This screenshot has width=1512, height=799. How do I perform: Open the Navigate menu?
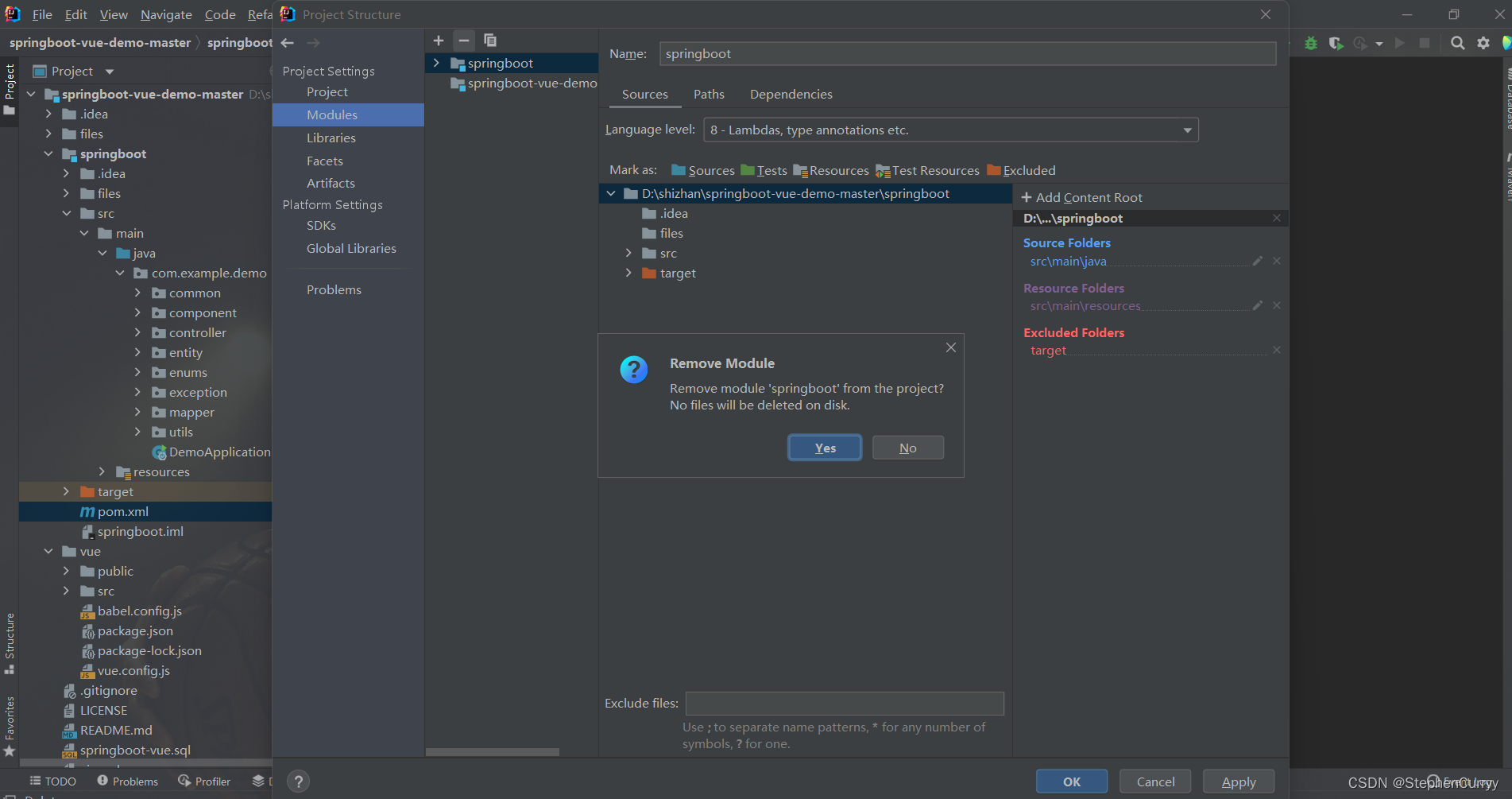(x=166, y=14)
